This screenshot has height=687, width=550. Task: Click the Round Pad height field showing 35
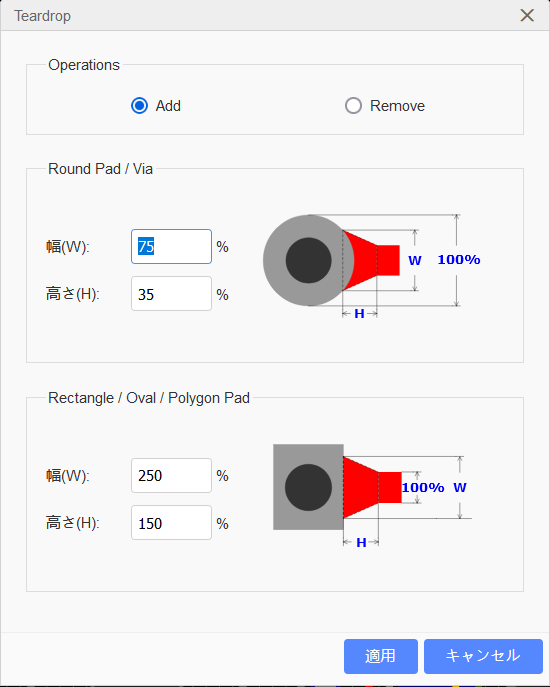171,294
